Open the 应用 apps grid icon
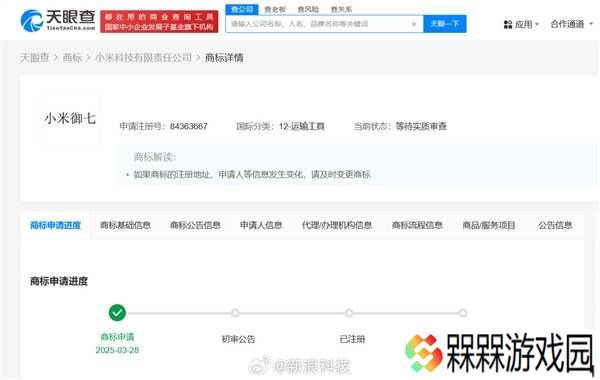This screenshot has width=600, height=380. [508, 24]
